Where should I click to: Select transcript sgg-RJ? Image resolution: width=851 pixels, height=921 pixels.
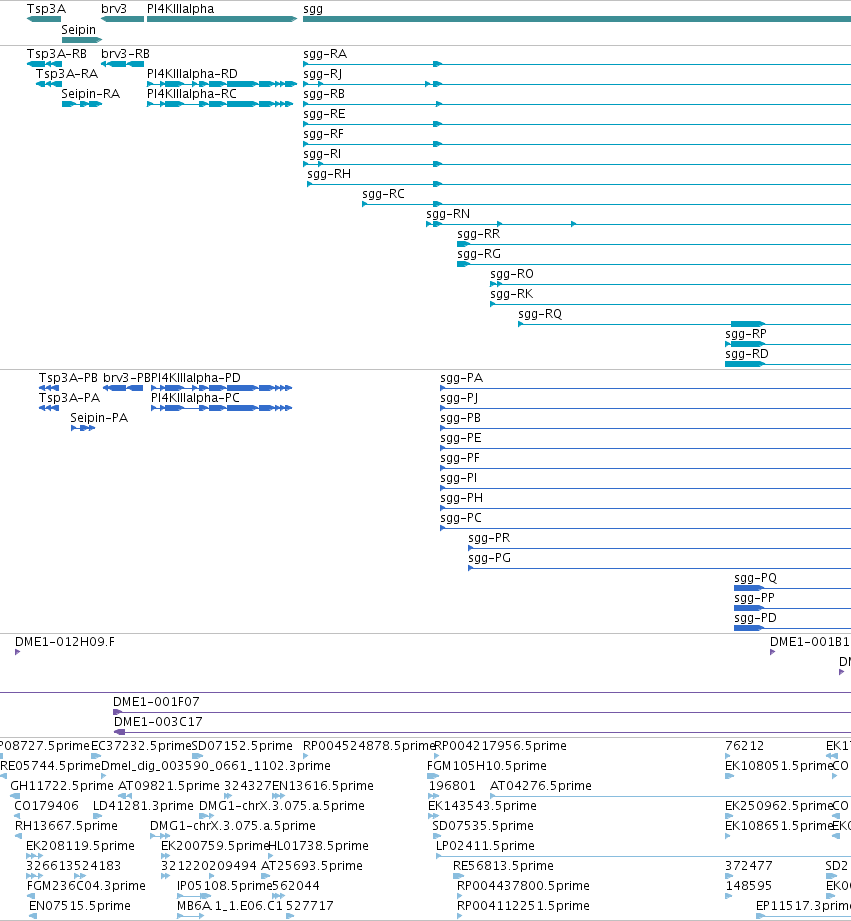[x=322, y=74]
